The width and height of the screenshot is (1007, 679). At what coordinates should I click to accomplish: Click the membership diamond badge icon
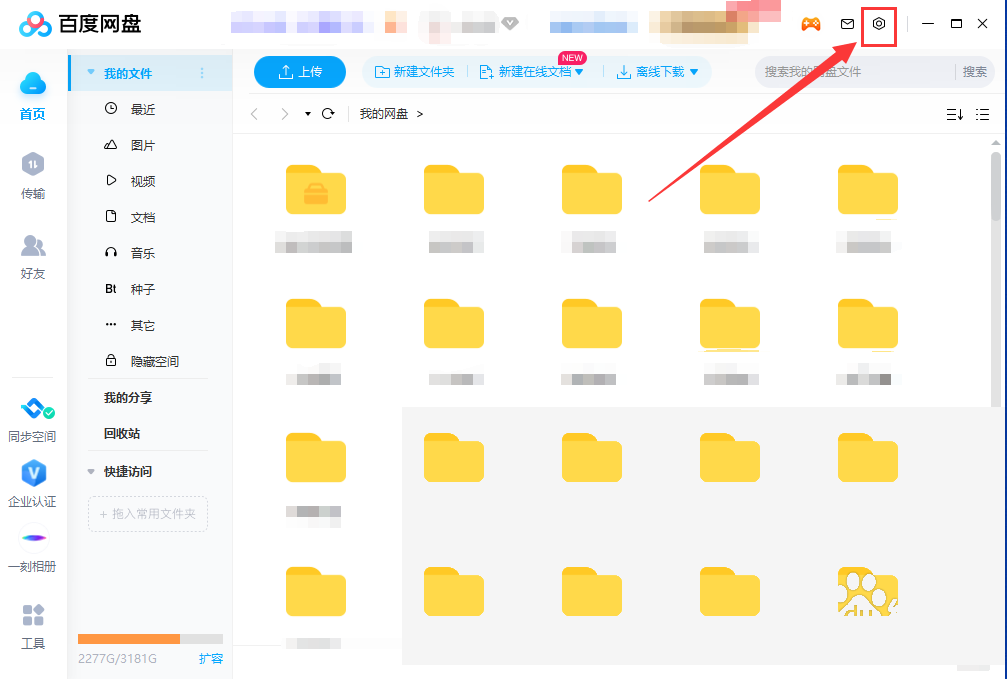click(510, 24)
